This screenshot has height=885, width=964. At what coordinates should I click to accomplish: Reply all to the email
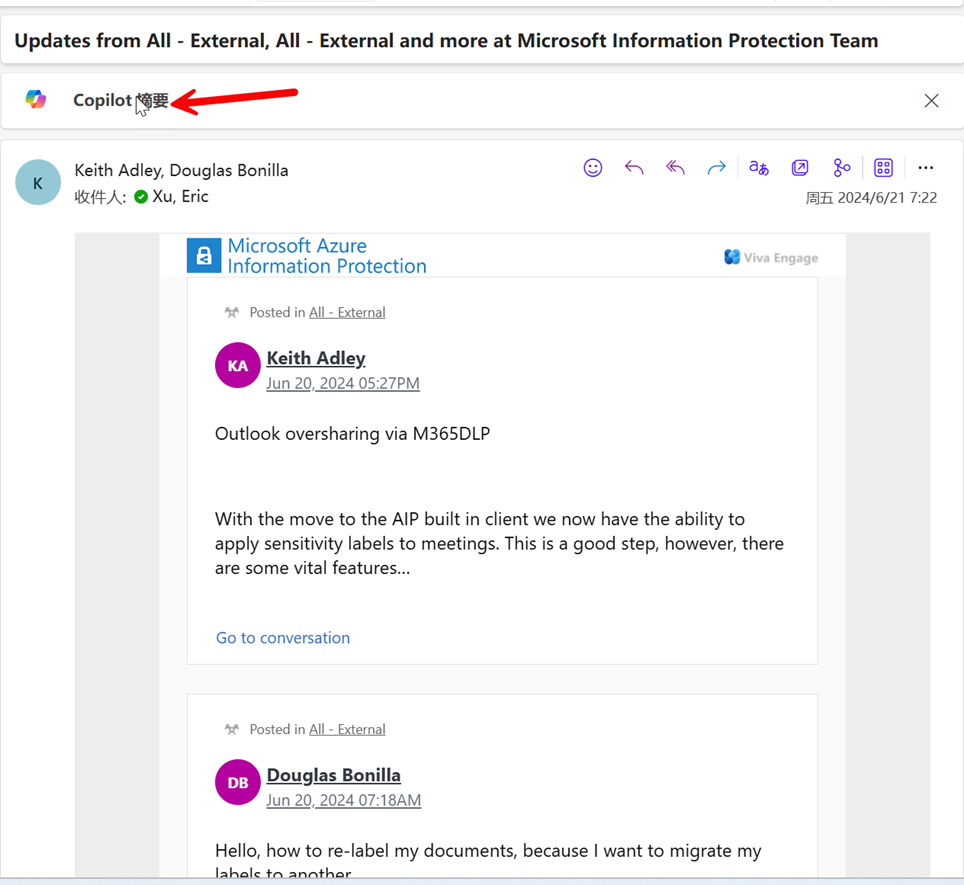tap(675, 168)
